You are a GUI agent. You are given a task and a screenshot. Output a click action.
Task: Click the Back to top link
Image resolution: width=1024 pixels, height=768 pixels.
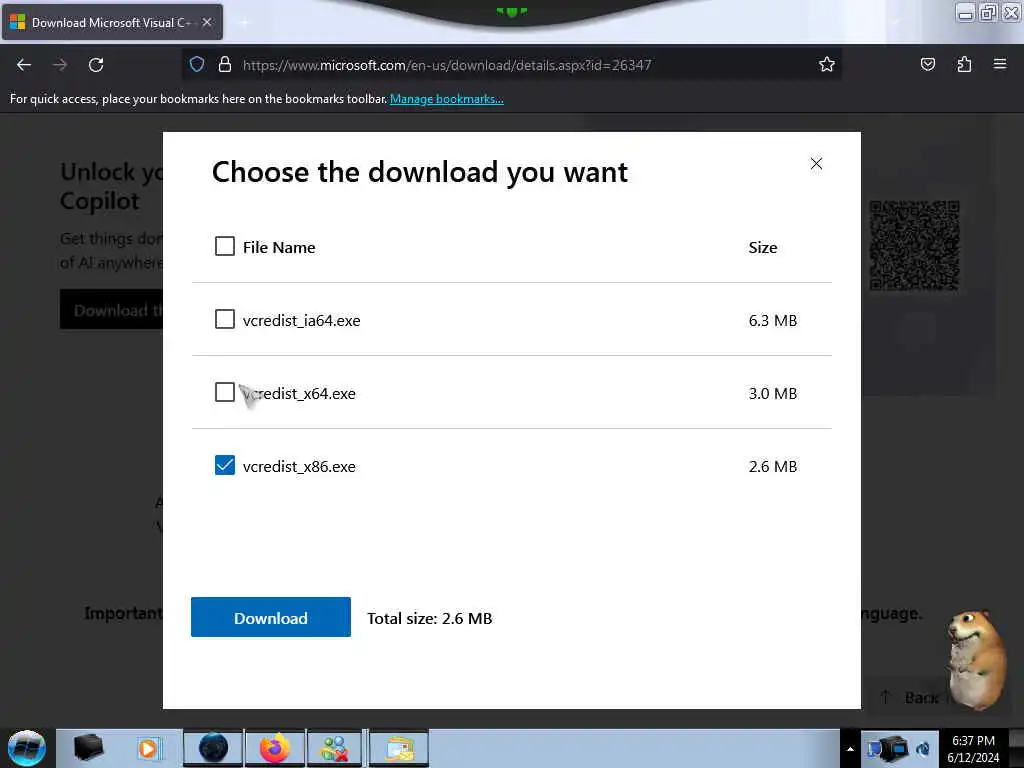coord(910,697)
